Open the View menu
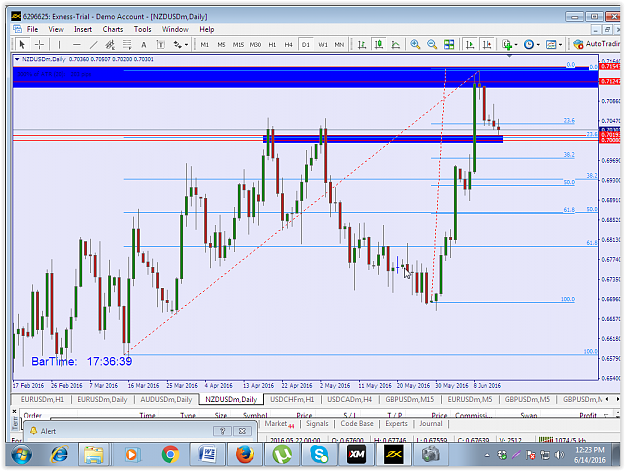This screenshot has height=471, width=625. (56, 29)
